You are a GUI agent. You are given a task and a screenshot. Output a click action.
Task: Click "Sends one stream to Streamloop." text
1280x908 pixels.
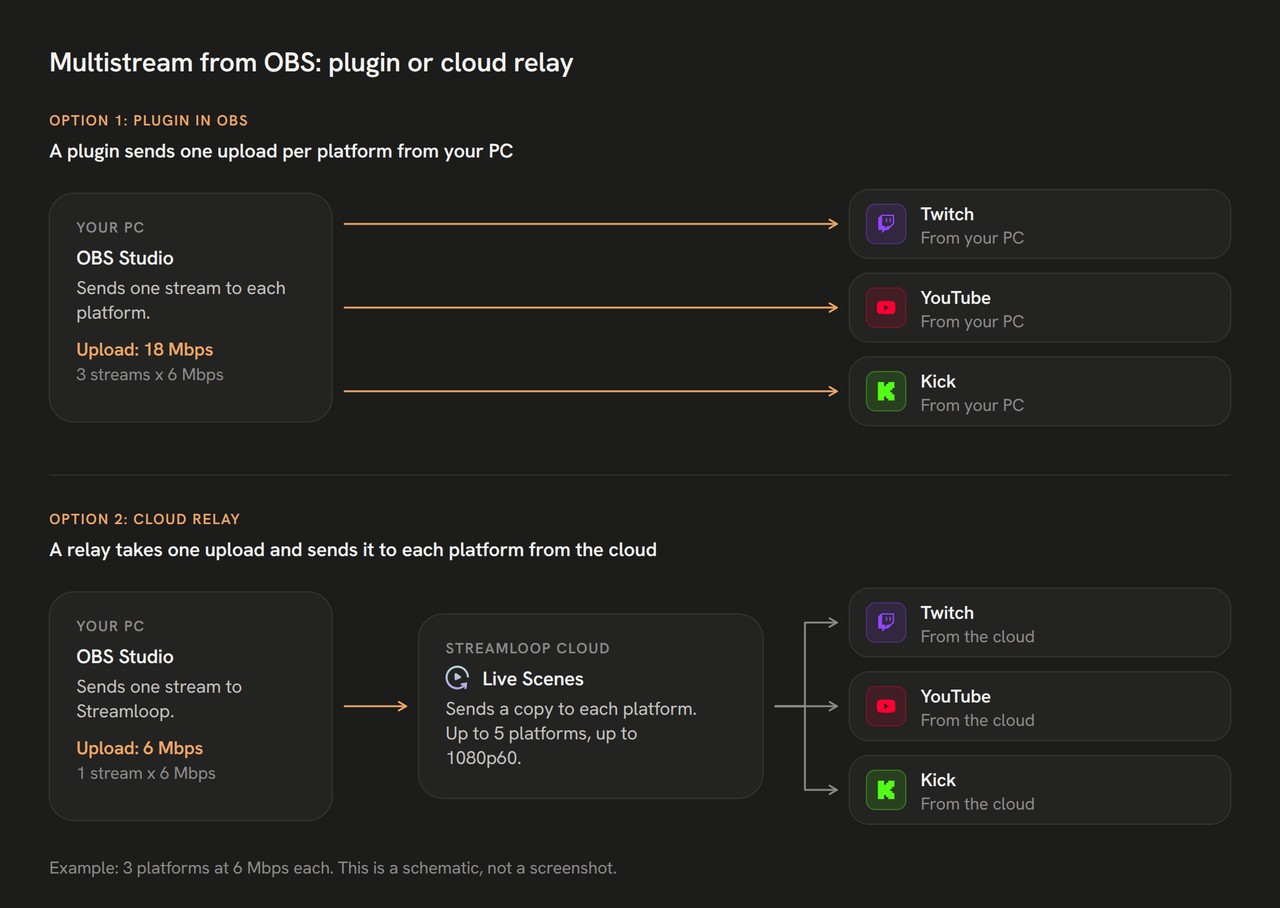159,699
